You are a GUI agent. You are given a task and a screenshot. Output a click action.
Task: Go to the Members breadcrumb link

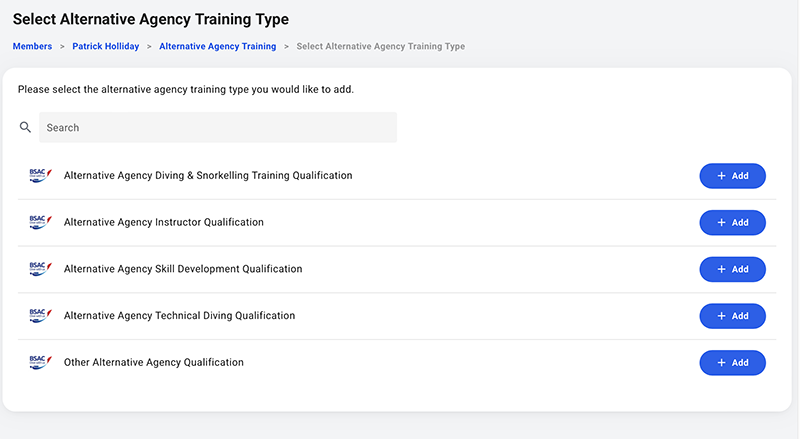pyautogui.click(x=32, y=46)
